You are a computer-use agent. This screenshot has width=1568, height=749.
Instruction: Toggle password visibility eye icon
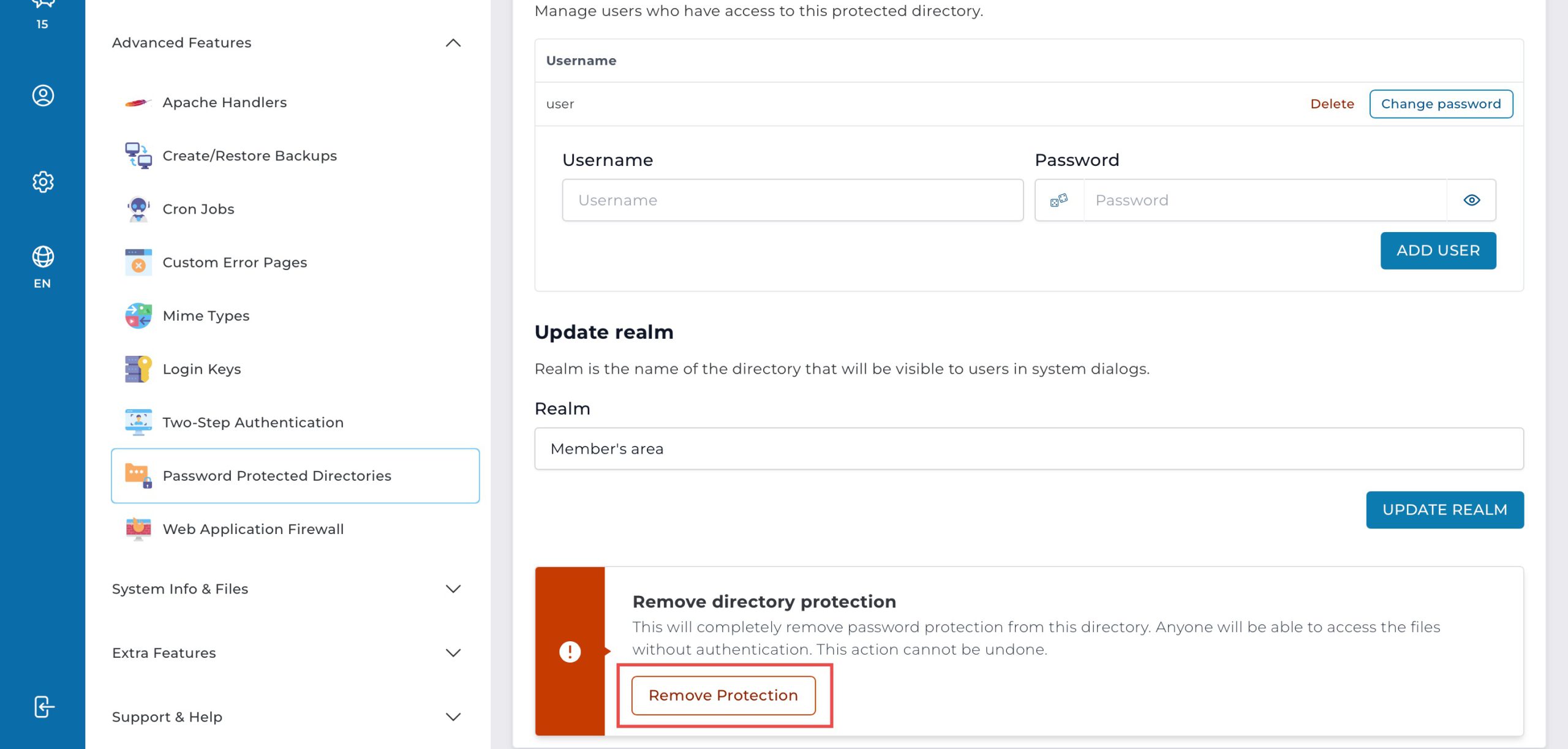(x=1471, y=200)
